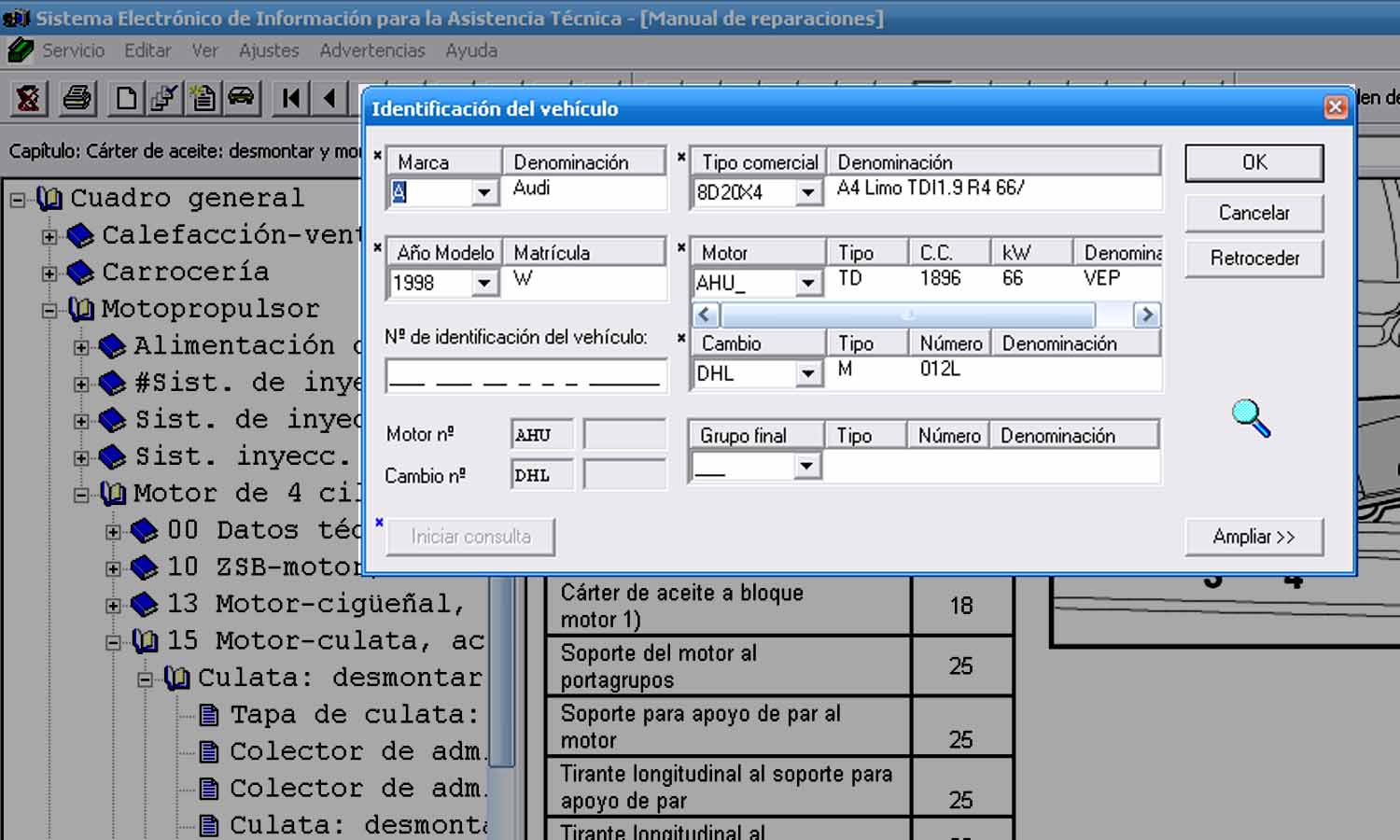The image size is (1400, 840).
Task: Expand the Carrocería tree node
Action: click(49, 273)
